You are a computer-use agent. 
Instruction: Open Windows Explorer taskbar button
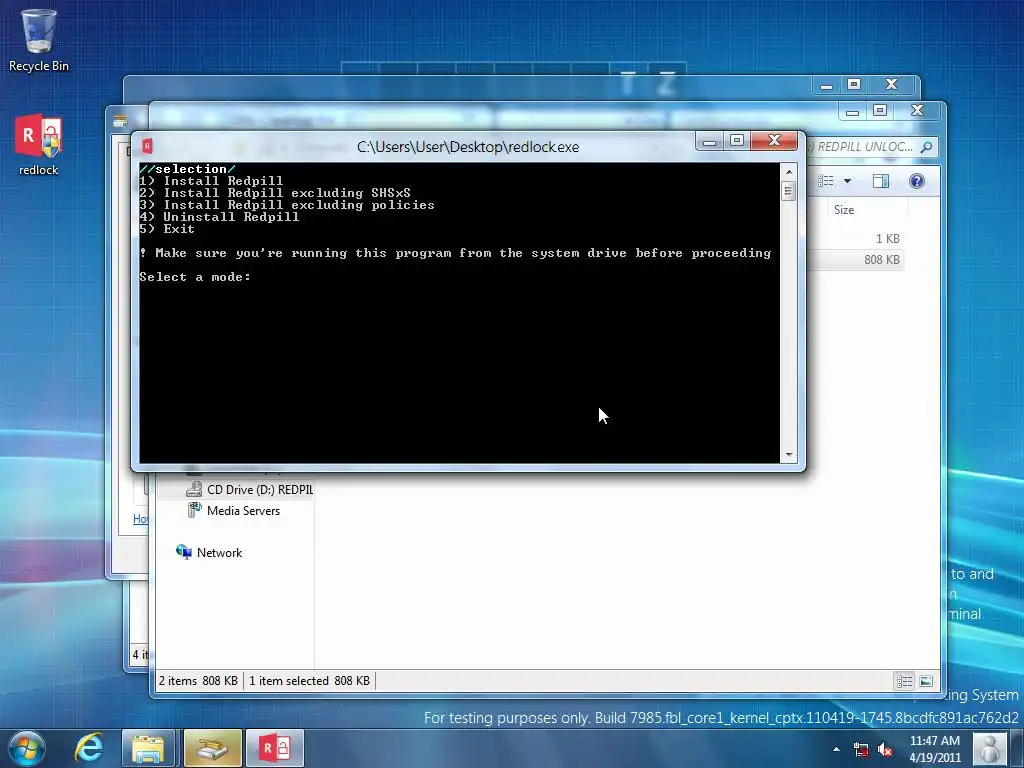149,748
